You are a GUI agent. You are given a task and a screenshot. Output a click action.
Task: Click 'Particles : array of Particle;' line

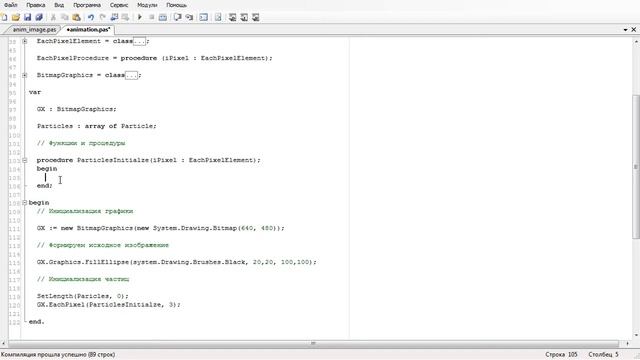[97, 126]
